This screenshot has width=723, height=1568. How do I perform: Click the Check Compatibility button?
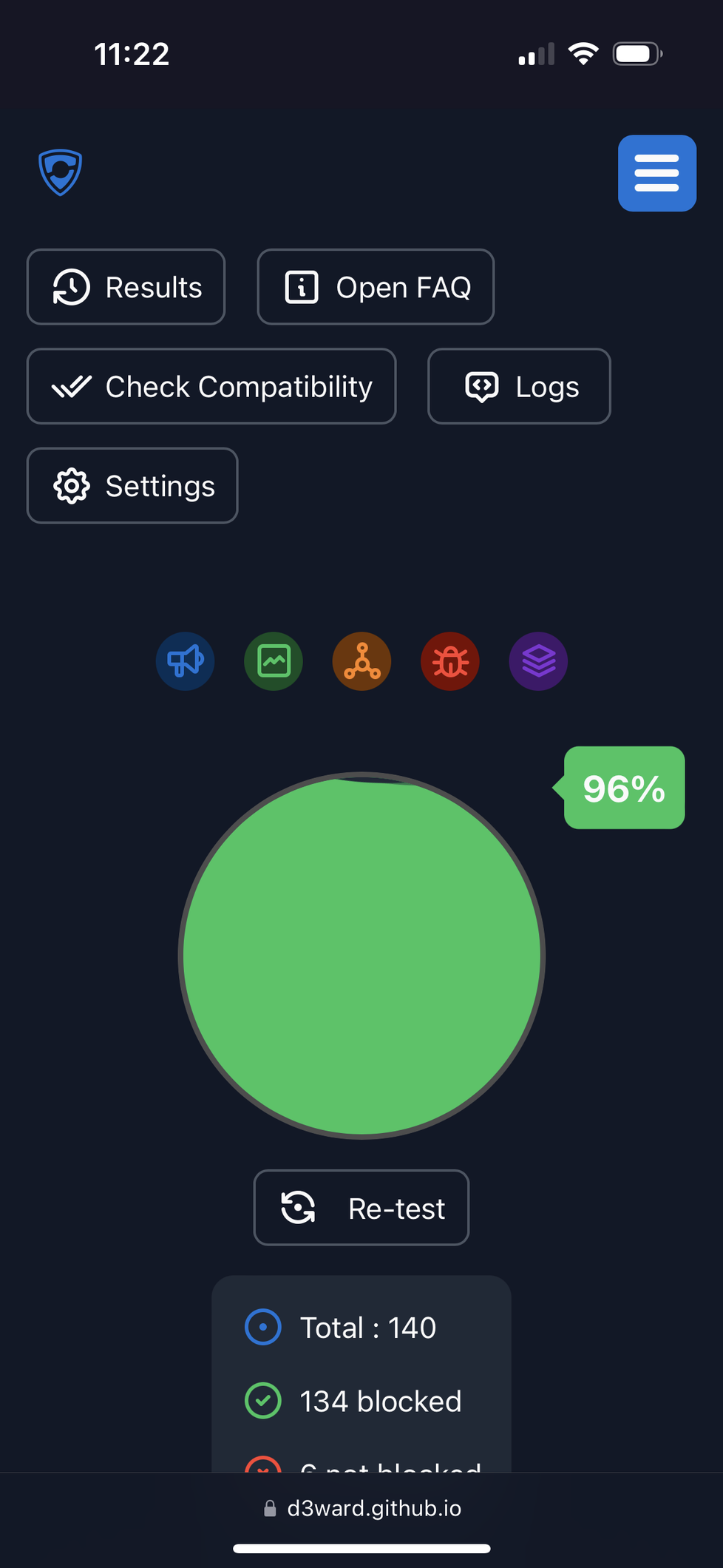point(211,386)
